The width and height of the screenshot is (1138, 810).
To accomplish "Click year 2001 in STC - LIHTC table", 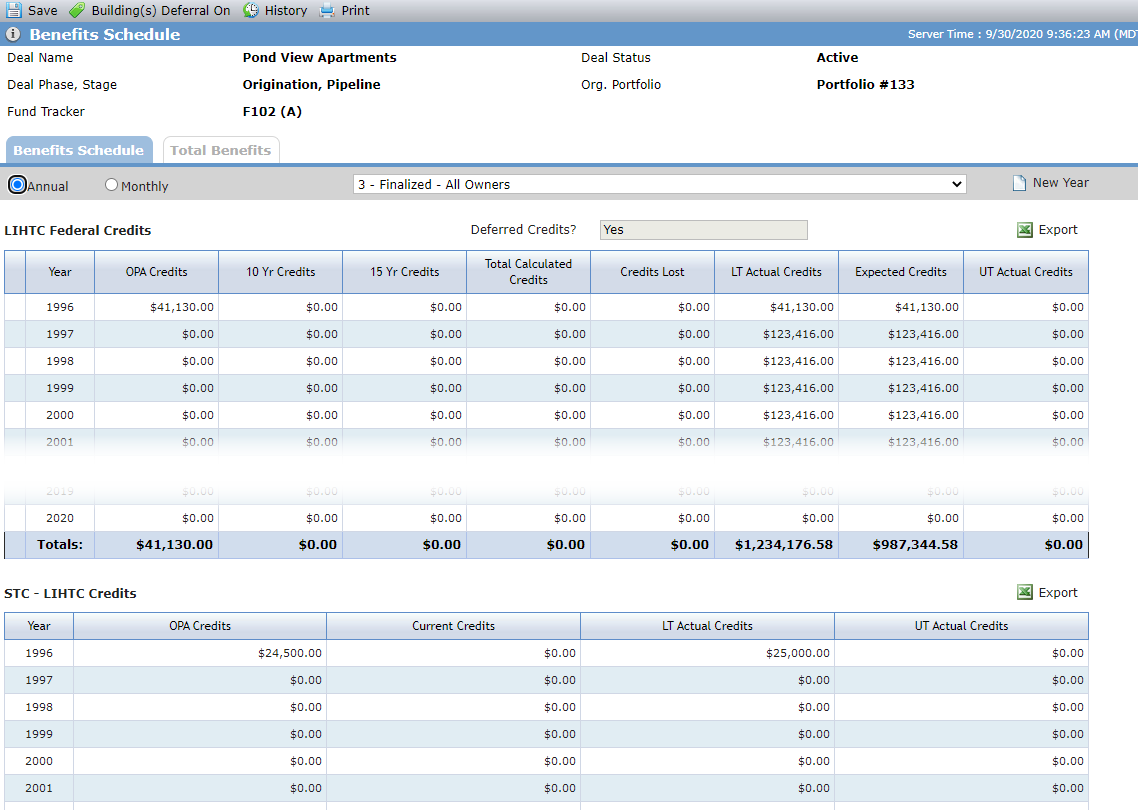I will [39, 788].
